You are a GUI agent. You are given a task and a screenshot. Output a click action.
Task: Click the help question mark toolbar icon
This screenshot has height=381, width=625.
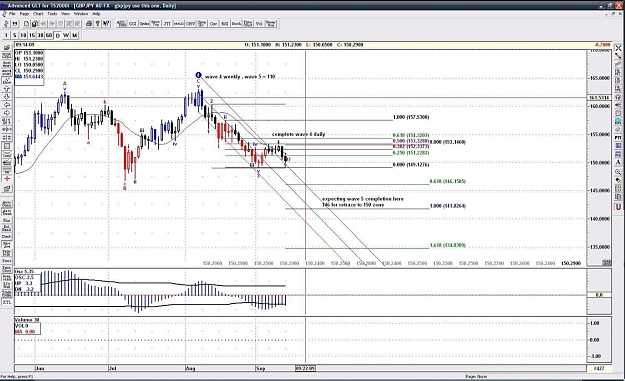(97, 24)
